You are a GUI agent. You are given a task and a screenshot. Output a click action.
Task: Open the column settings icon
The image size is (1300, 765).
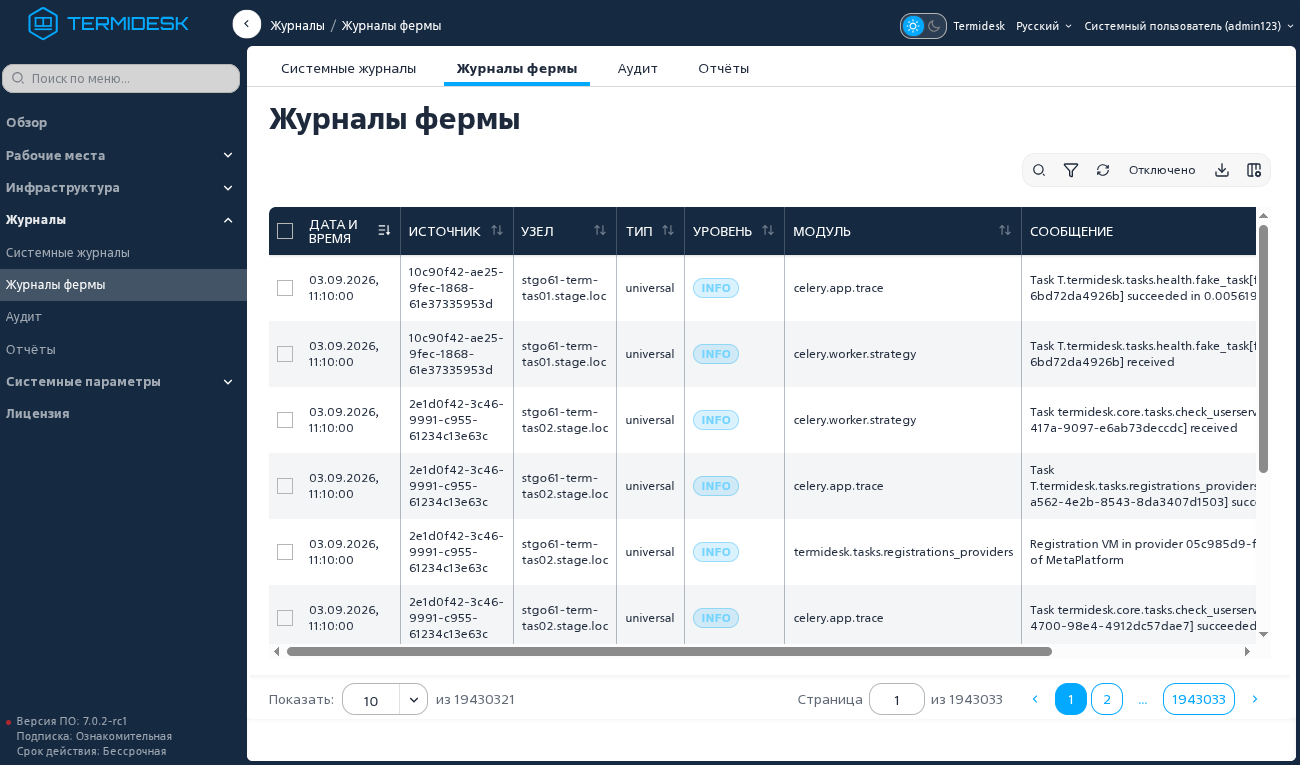(1254, 170)
